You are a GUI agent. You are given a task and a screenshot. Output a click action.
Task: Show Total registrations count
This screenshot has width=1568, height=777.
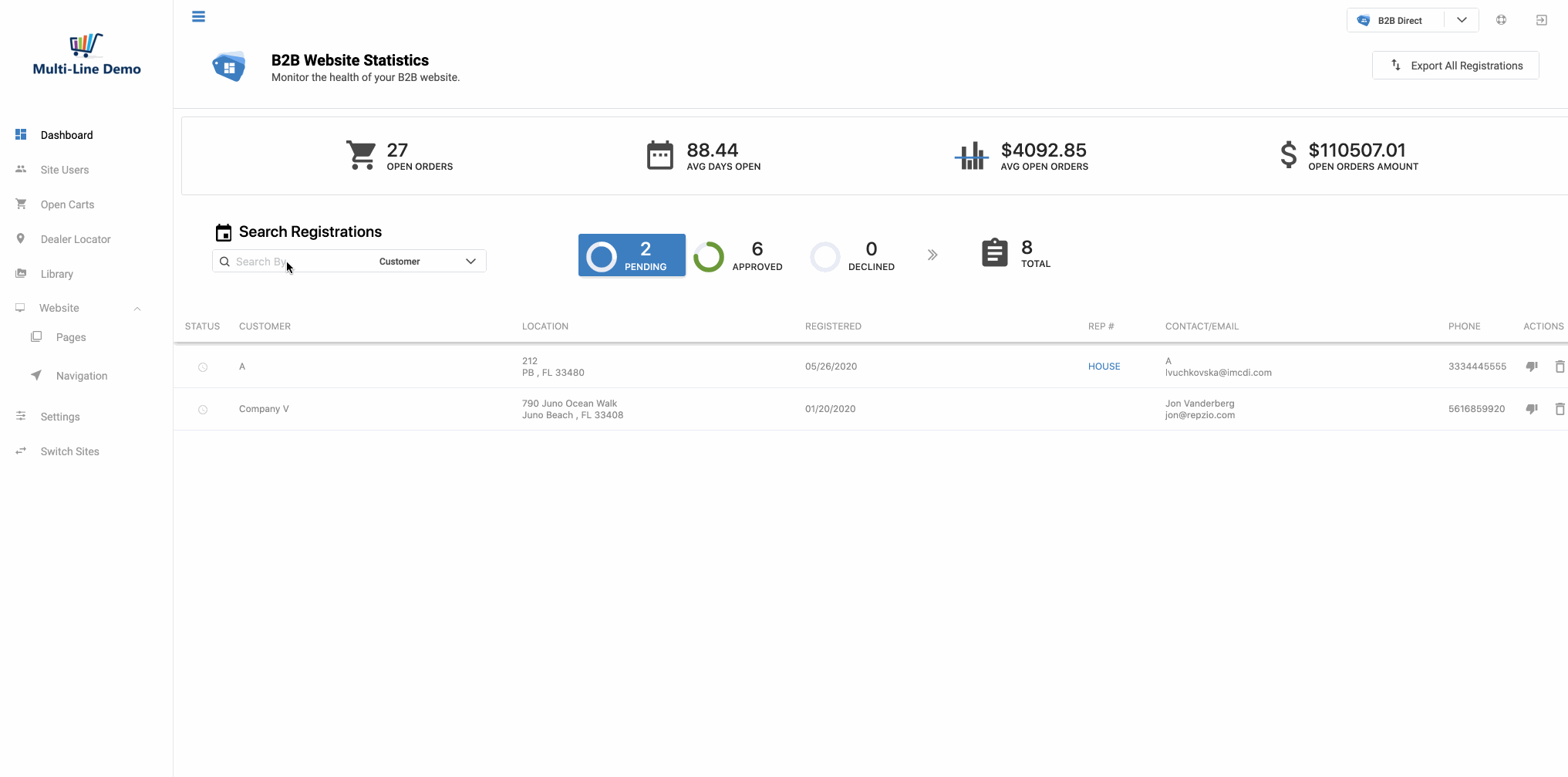pyautogui.click(x=1017, y=253)
